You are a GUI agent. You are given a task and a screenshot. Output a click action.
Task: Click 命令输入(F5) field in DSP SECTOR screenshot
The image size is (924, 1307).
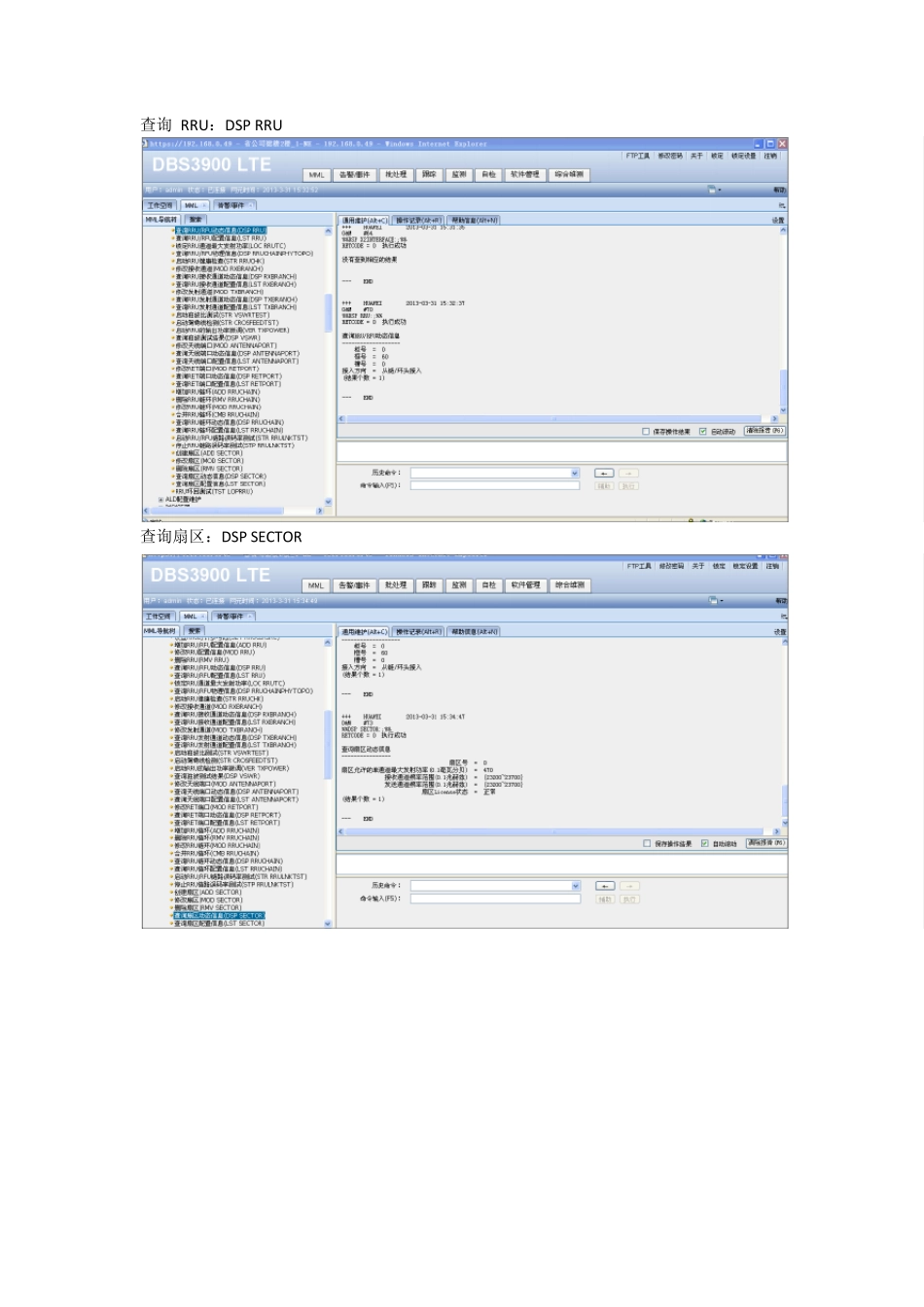pyautogui.click(x=495, y=899)
